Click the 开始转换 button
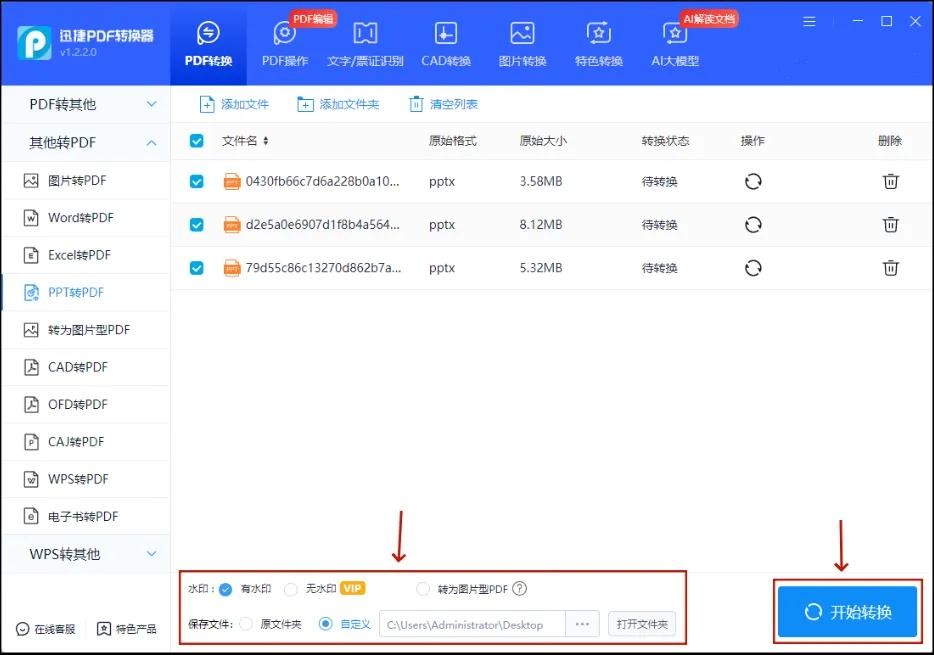 (x=847, y=612)
